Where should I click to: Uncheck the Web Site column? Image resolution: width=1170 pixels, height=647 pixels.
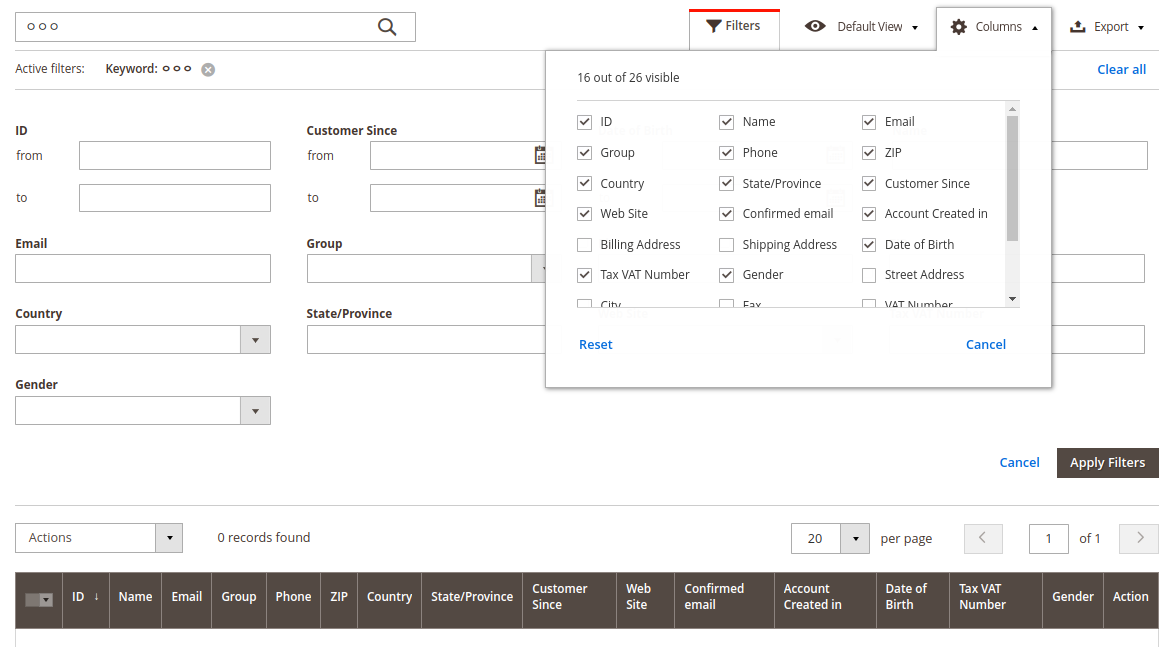point(584,214)
